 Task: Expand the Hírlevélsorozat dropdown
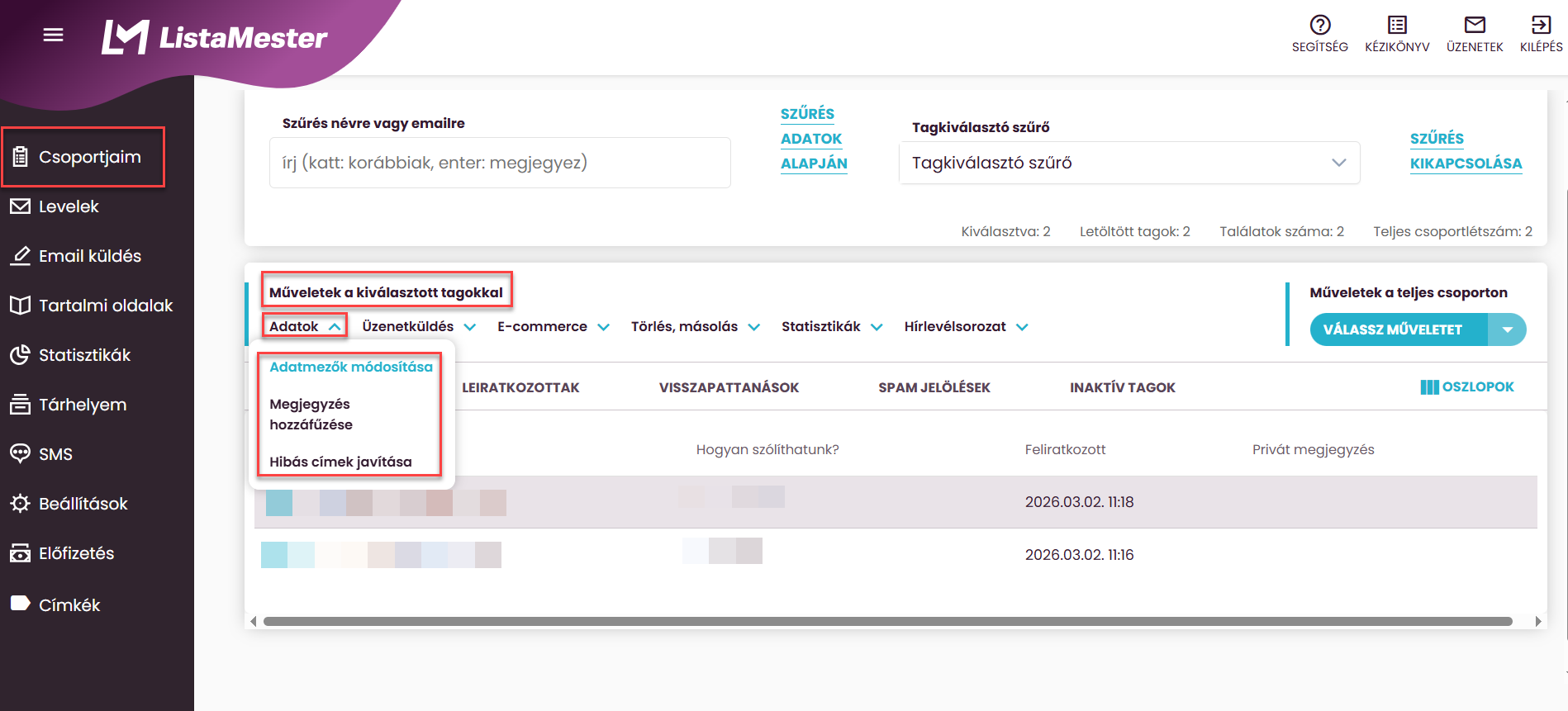click(x=966, y=327)
